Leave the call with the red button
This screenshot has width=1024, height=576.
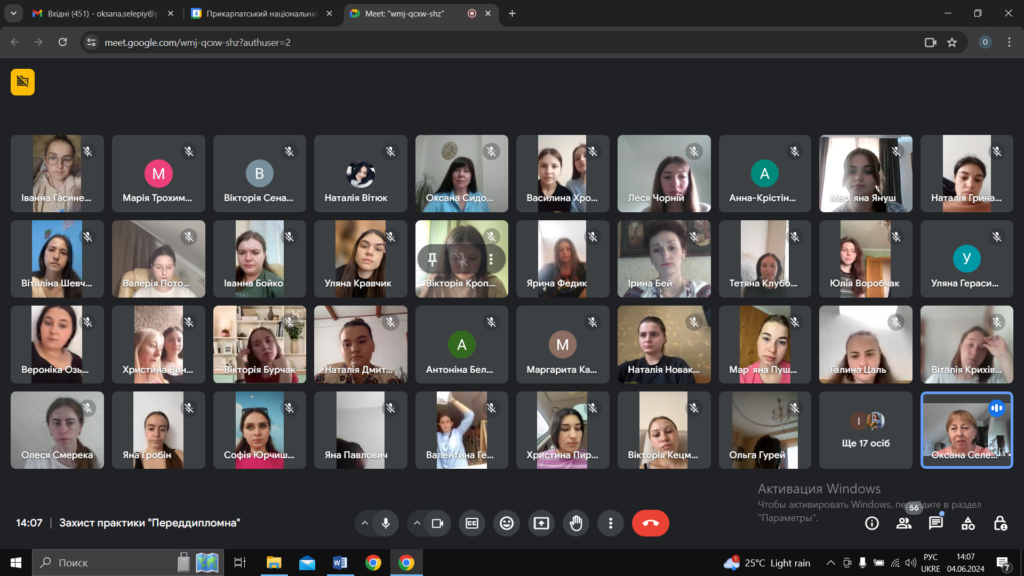coord(651,523)
